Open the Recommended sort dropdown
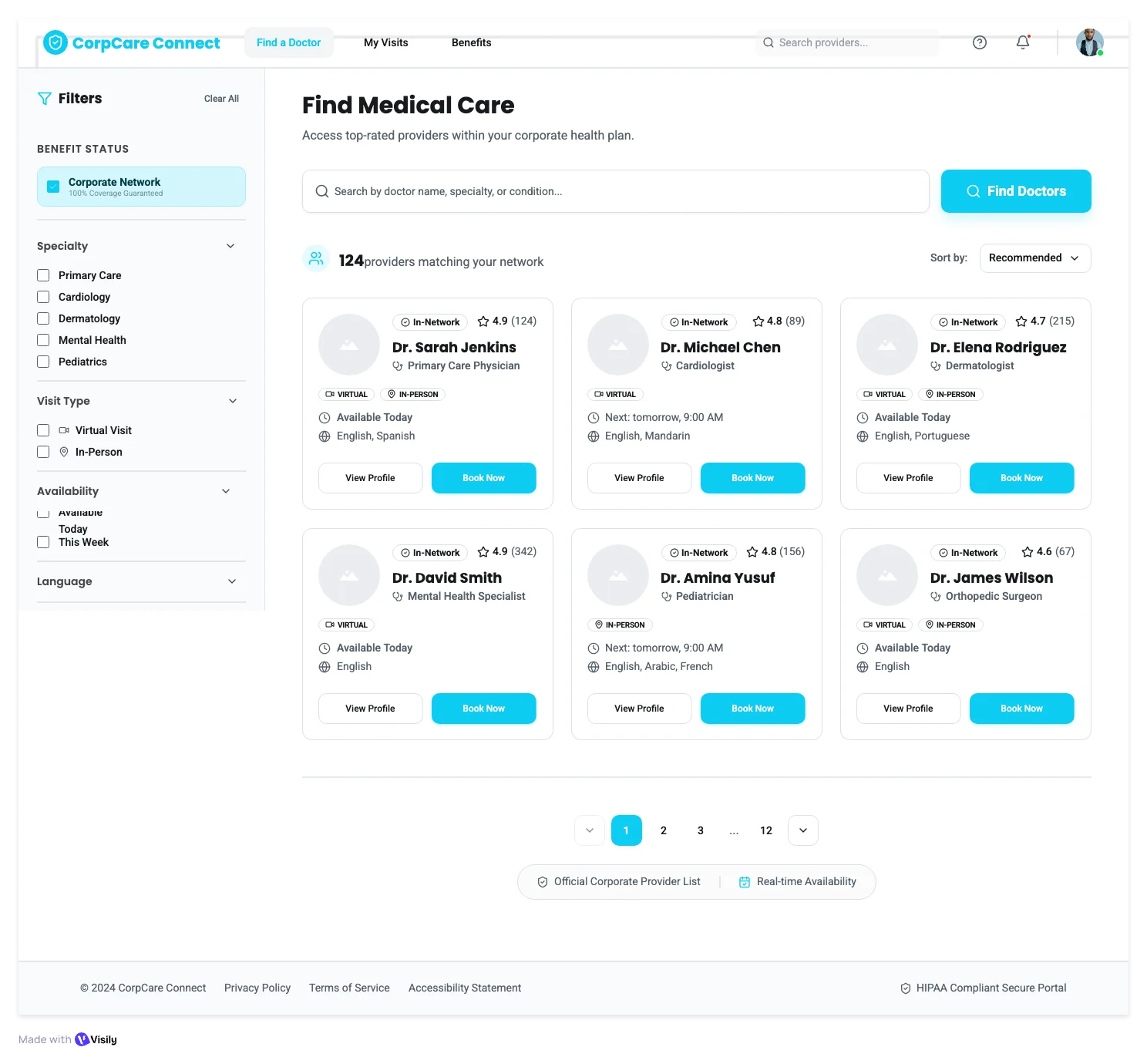 pyautogui.click(x=1034, y=258)
